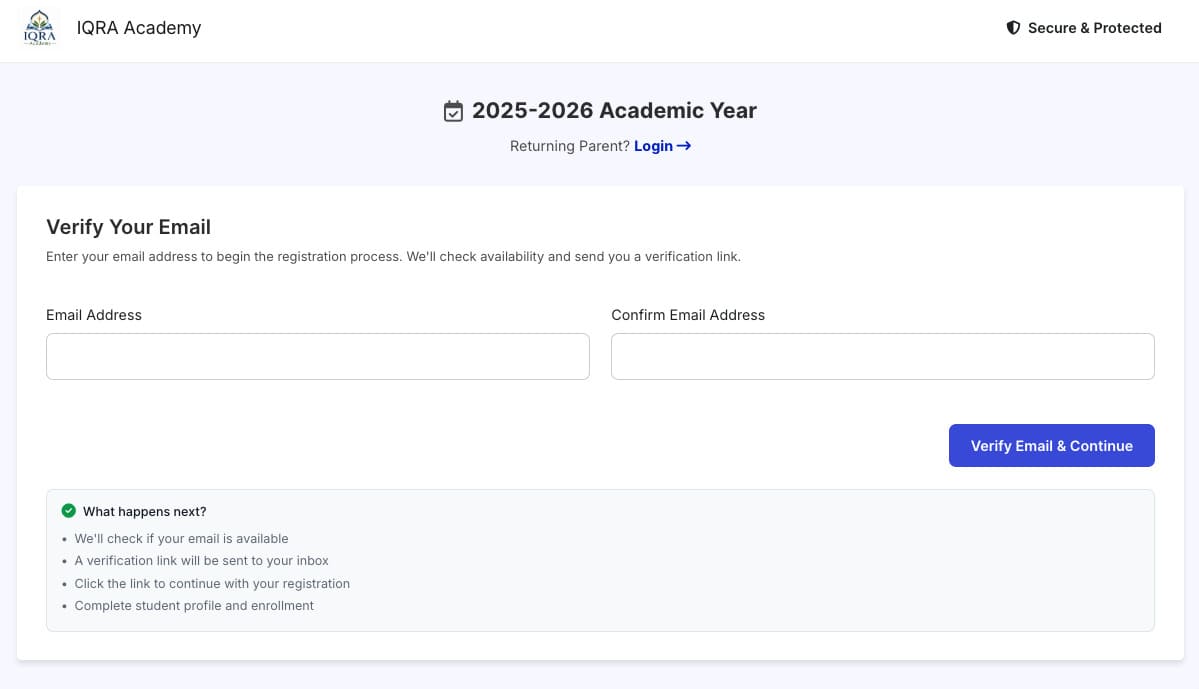Click the calendar check icon near Academic Year
The image size is (1199, 689).
point(453,112)
